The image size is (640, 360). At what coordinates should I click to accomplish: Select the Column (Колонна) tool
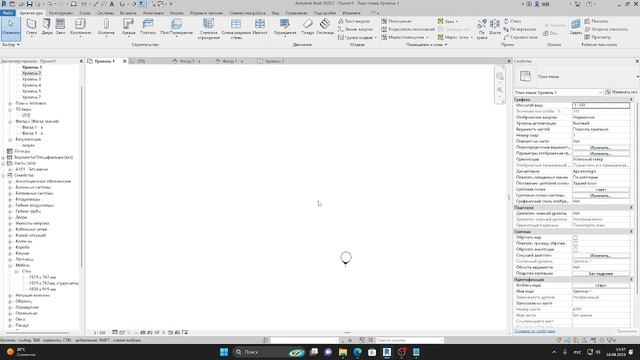106,27
